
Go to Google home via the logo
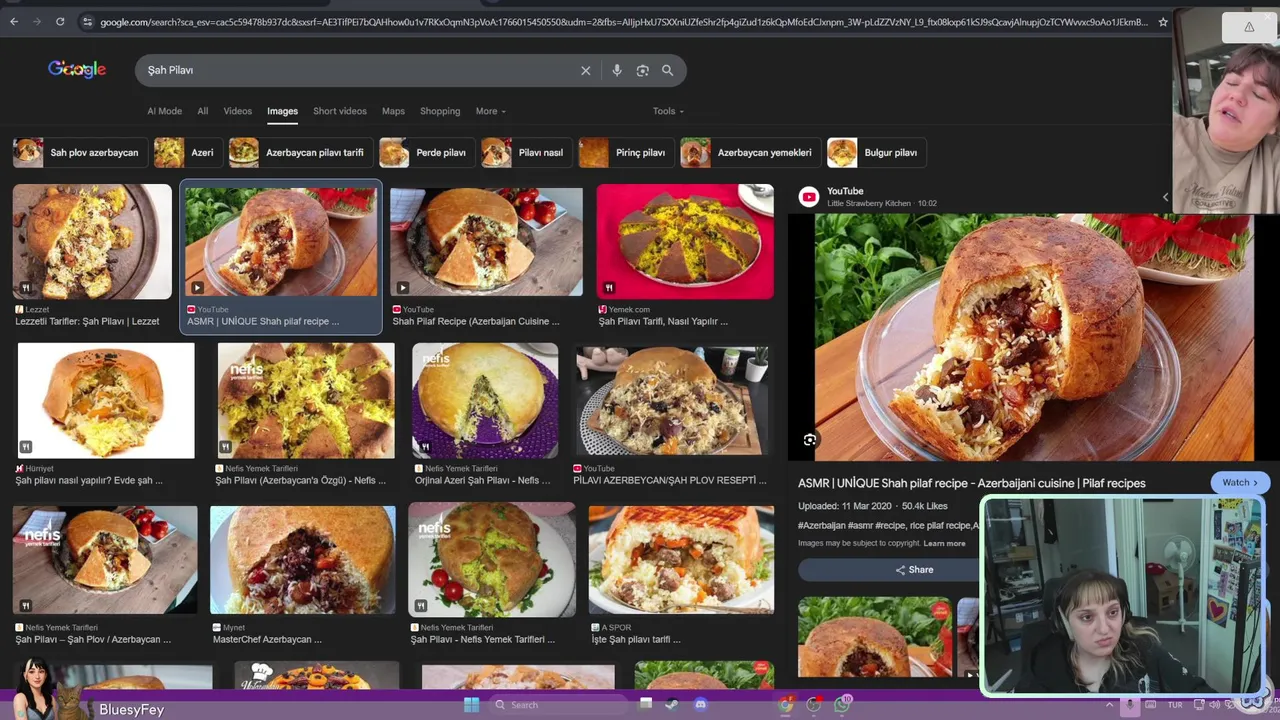pos(77,69)
